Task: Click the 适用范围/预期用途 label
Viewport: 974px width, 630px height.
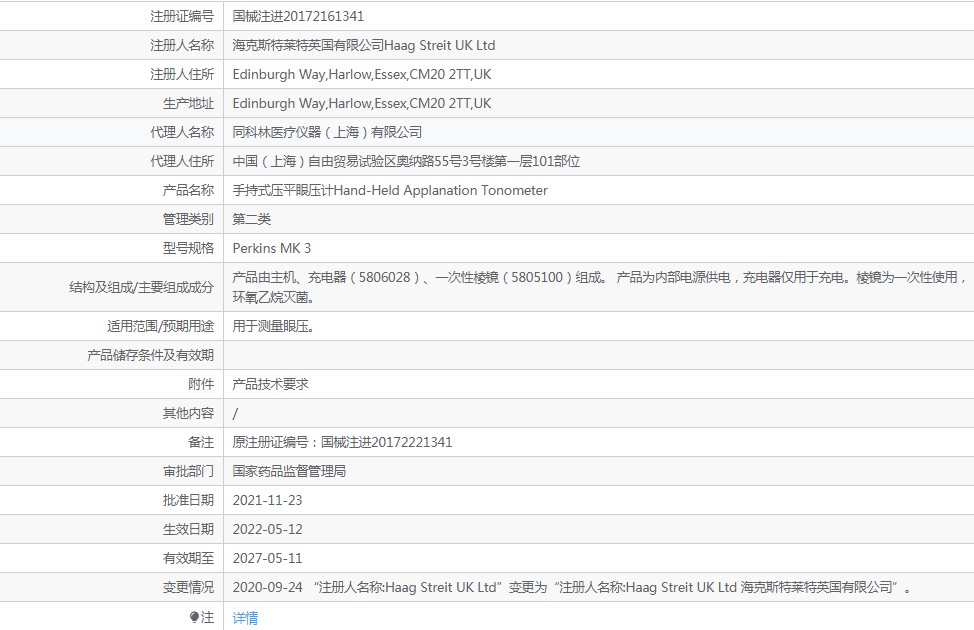Action: point(160,326)
